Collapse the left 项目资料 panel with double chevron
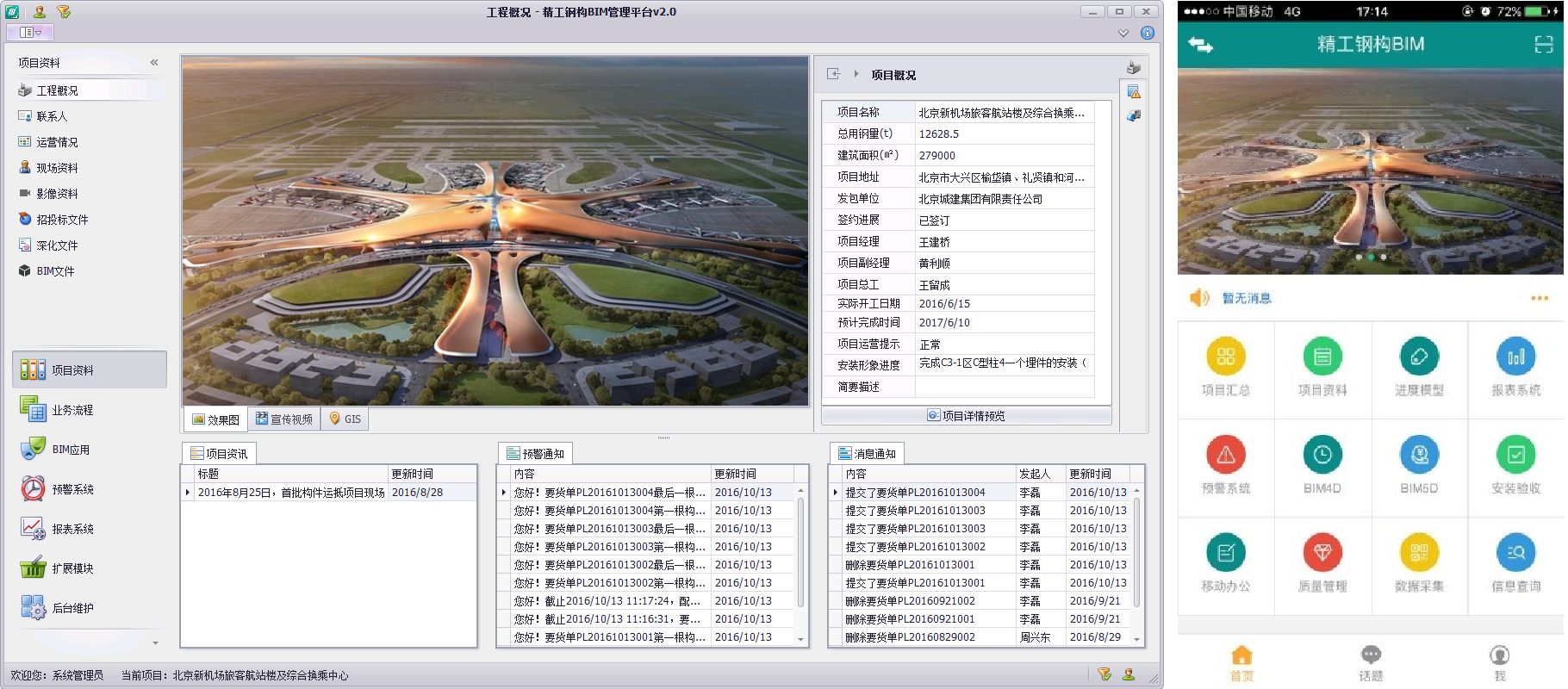 (154, 62)
